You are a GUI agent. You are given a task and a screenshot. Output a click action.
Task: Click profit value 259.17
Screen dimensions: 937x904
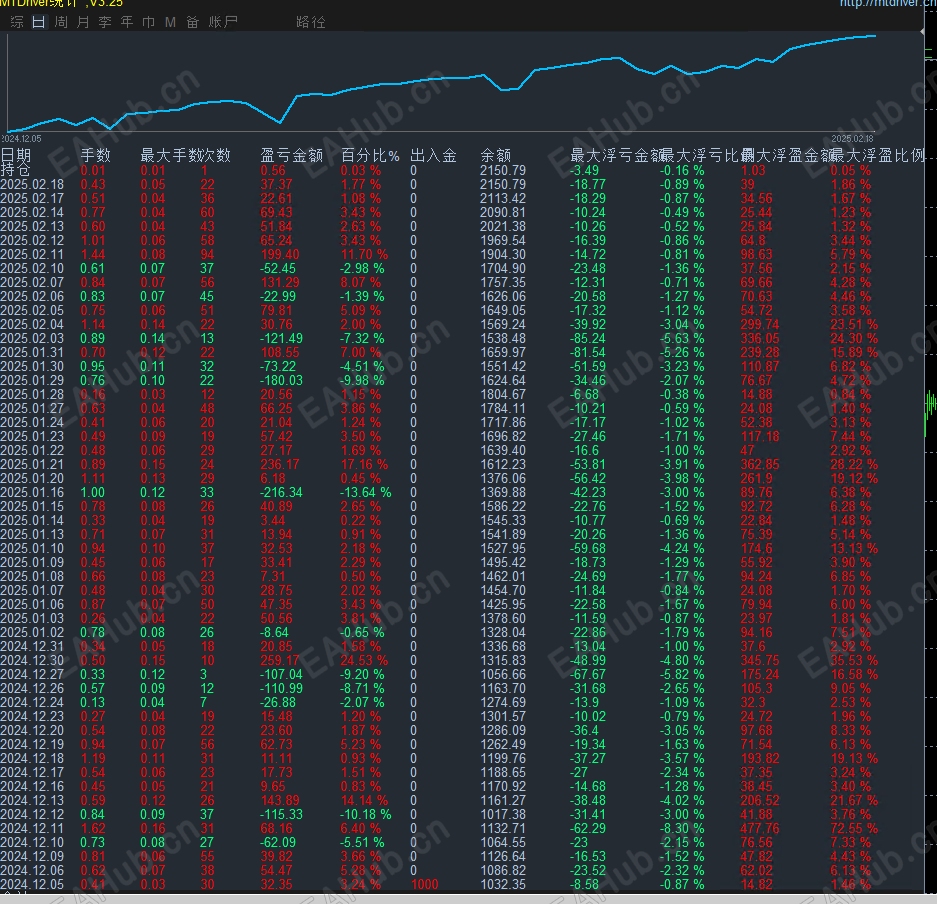click(x=280, y=660)
